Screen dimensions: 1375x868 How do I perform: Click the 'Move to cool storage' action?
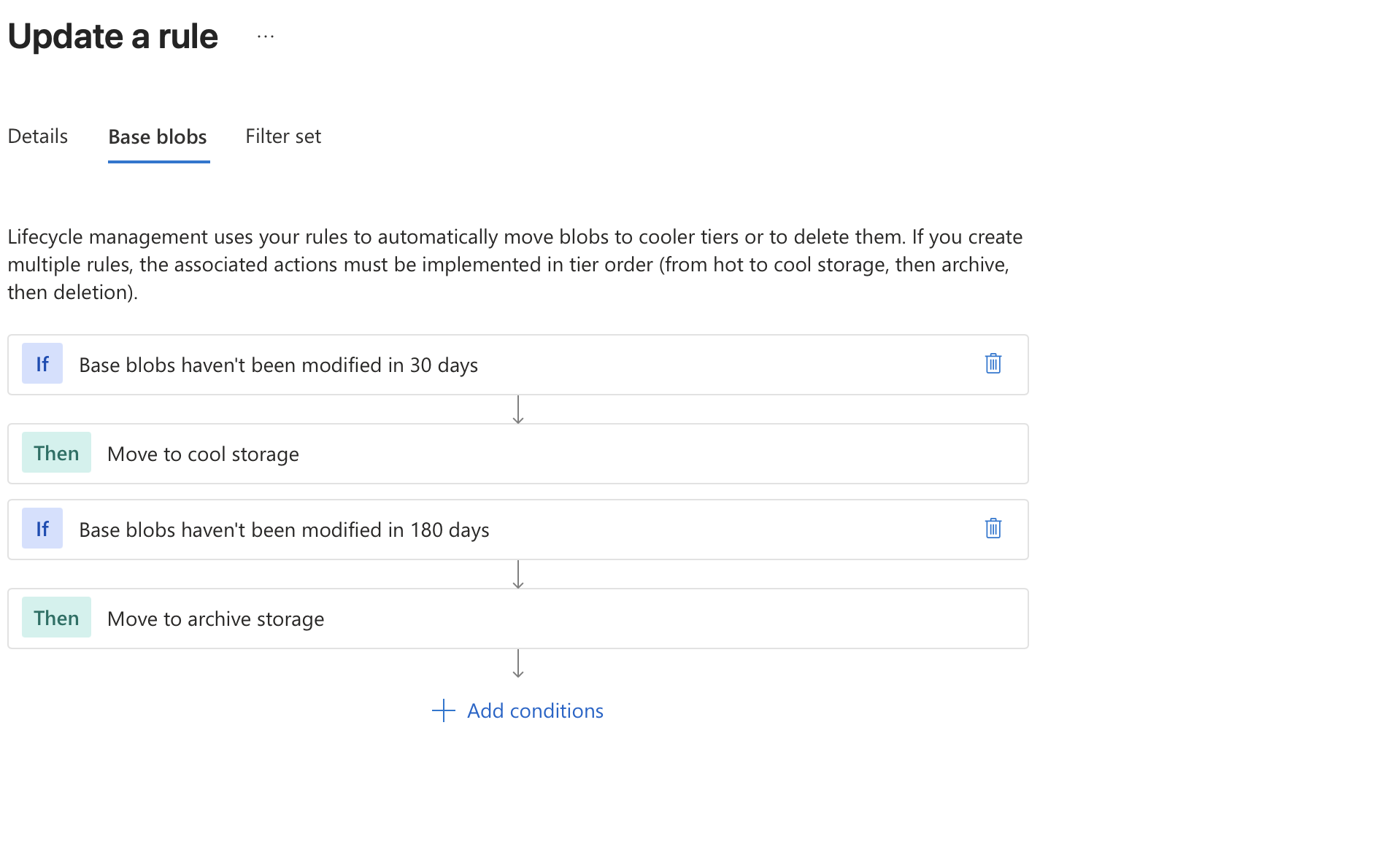[203, 454]
